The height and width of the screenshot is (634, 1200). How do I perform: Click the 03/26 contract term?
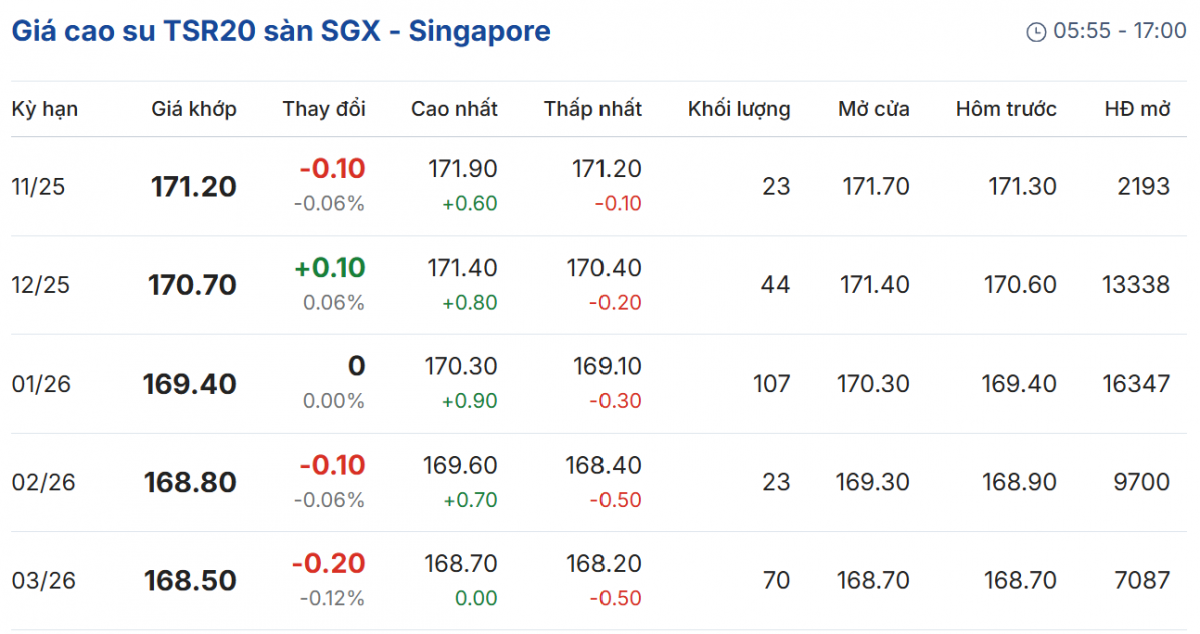[43, 581]
